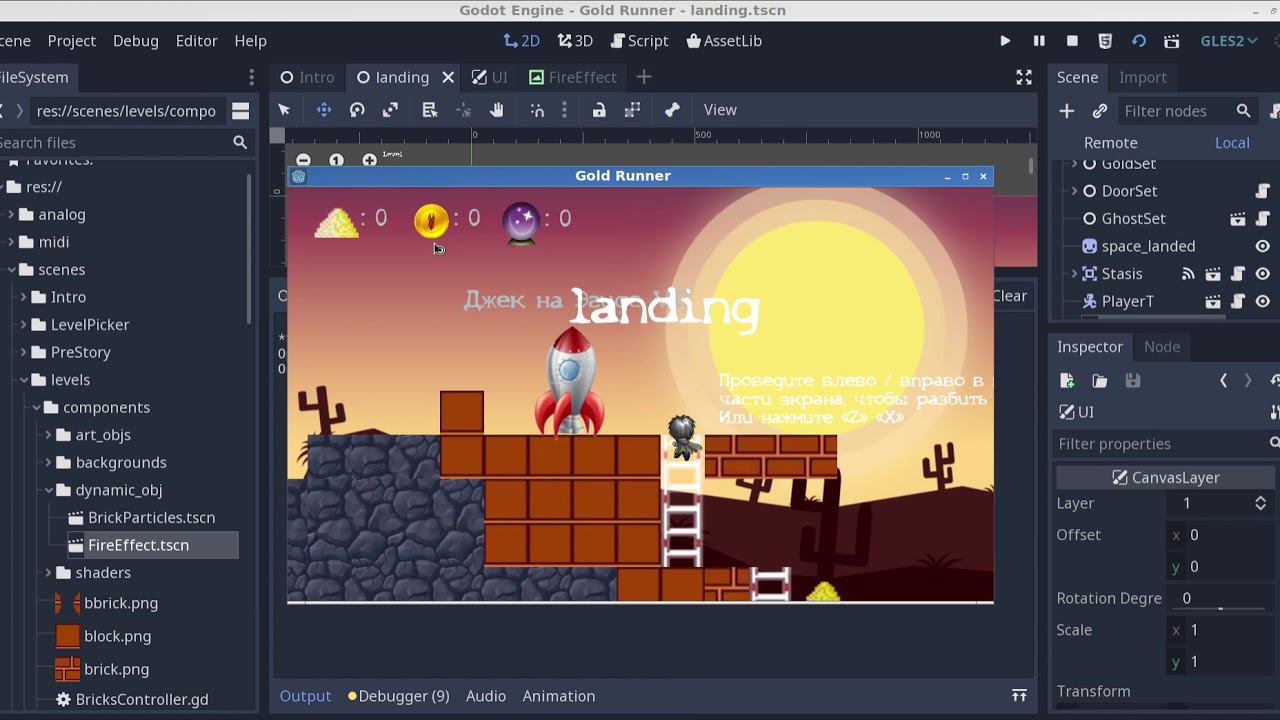Lock the selected node with padlock icon
Image resolution: width=1280 pixels, height=720 pixels.
tap(599, 110)
